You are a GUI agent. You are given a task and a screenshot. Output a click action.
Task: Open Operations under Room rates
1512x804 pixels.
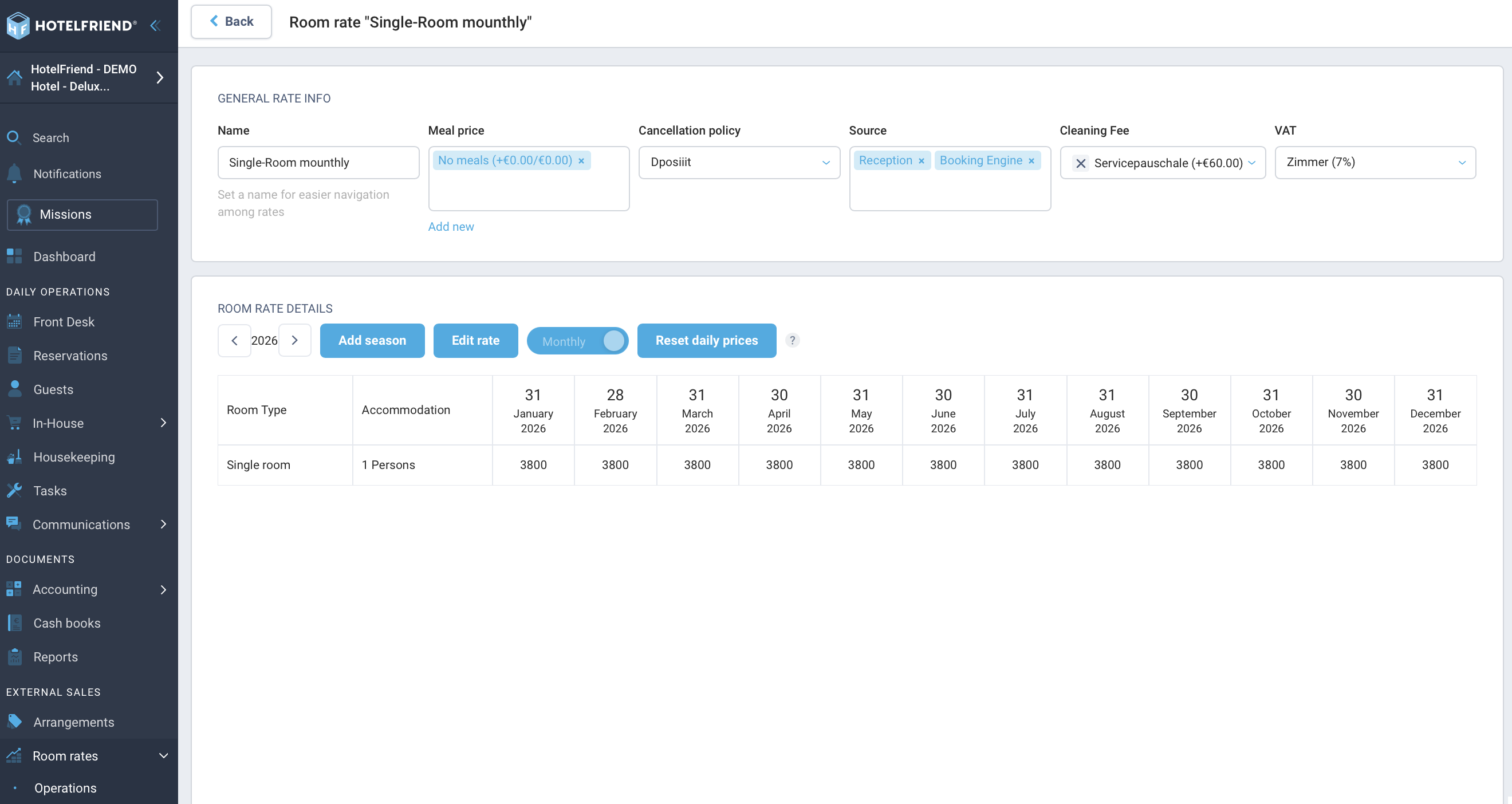click(65, 787)
